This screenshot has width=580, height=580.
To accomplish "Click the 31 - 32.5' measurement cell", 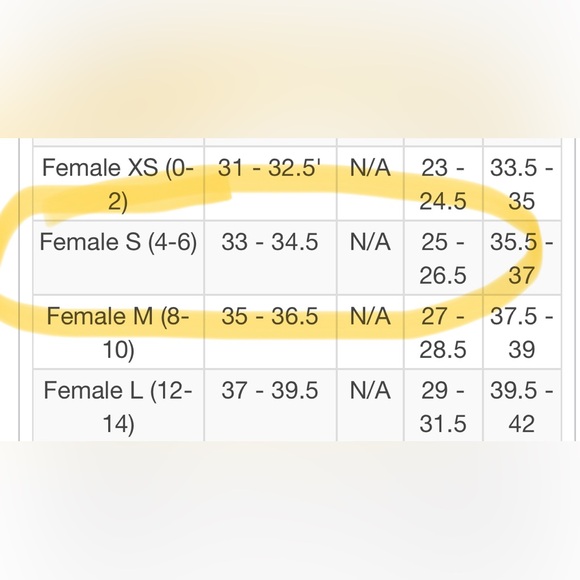I will coord(270,184).
